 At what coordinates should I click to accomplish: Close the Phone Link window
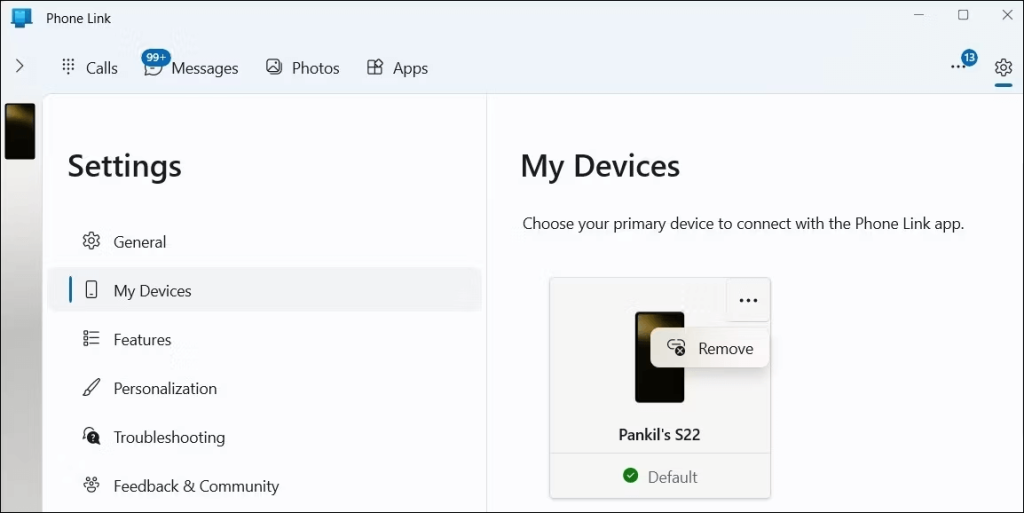[x=1007, y=14]
